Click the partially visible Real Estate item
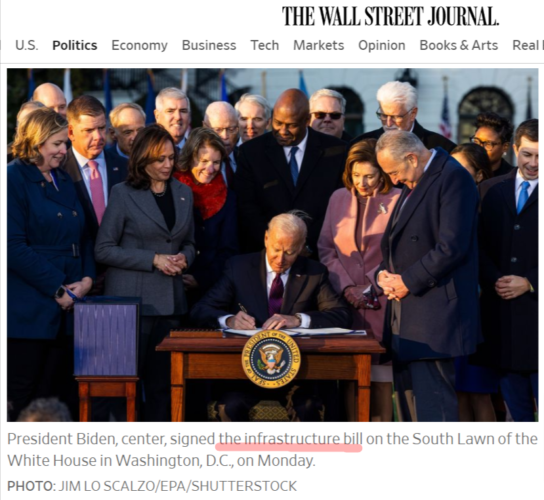Screen dimensions: 544x500 [528, 45]
